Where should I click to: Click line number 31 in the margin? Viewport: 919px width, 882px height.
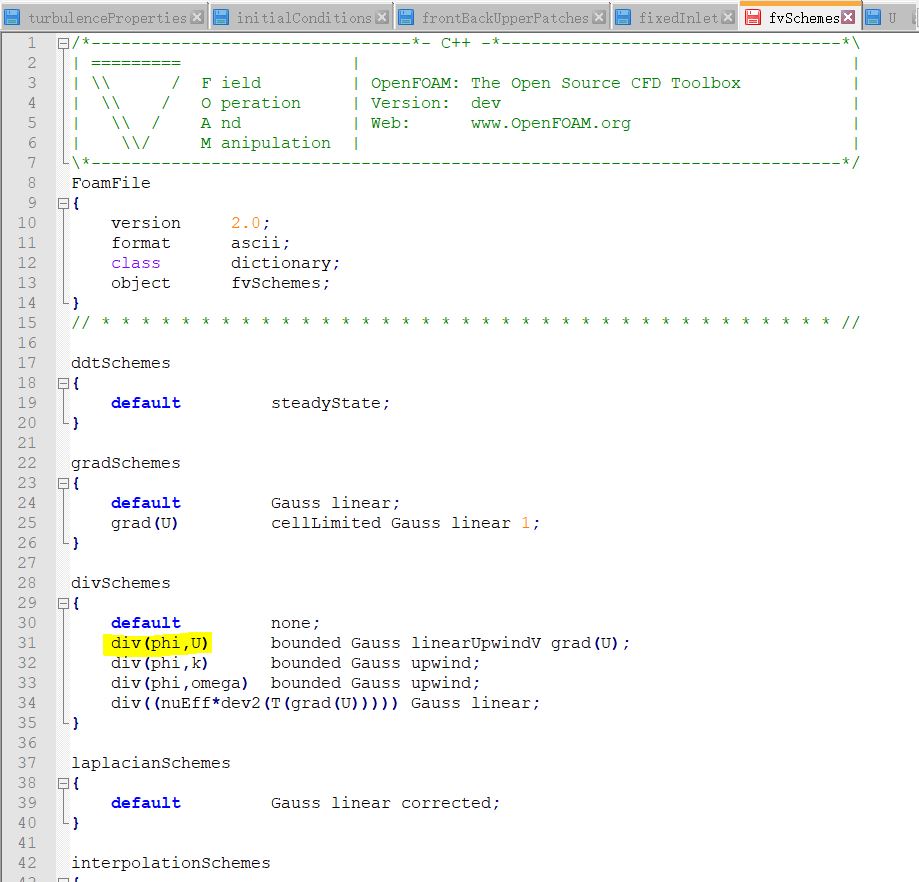pos(27,643)
